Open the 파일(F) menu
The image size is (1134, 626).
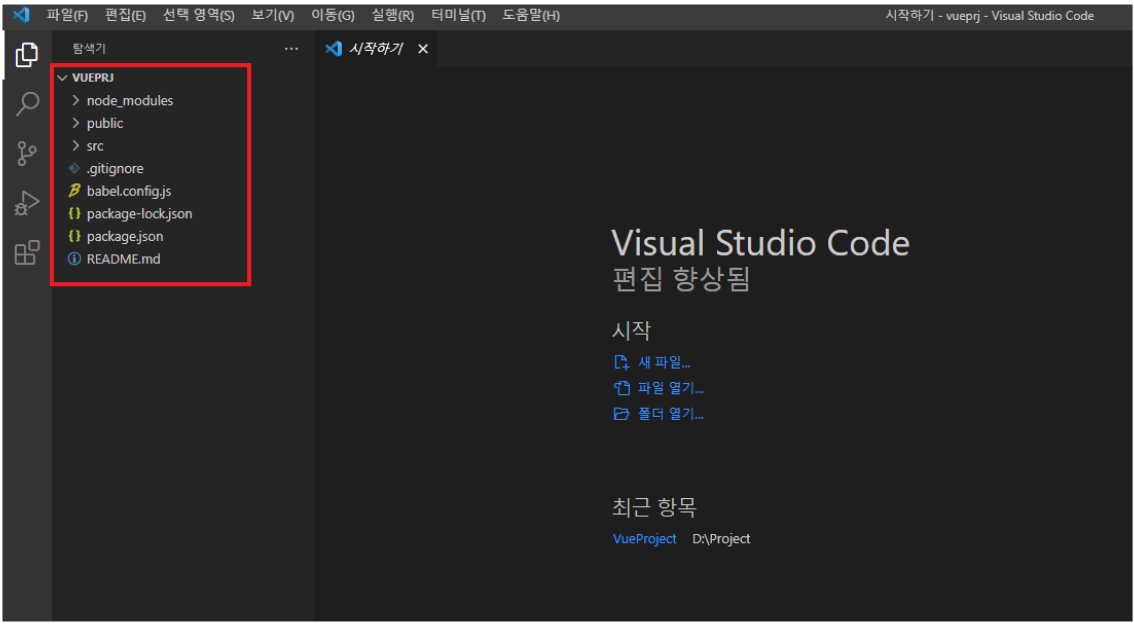tap(67, 15)
